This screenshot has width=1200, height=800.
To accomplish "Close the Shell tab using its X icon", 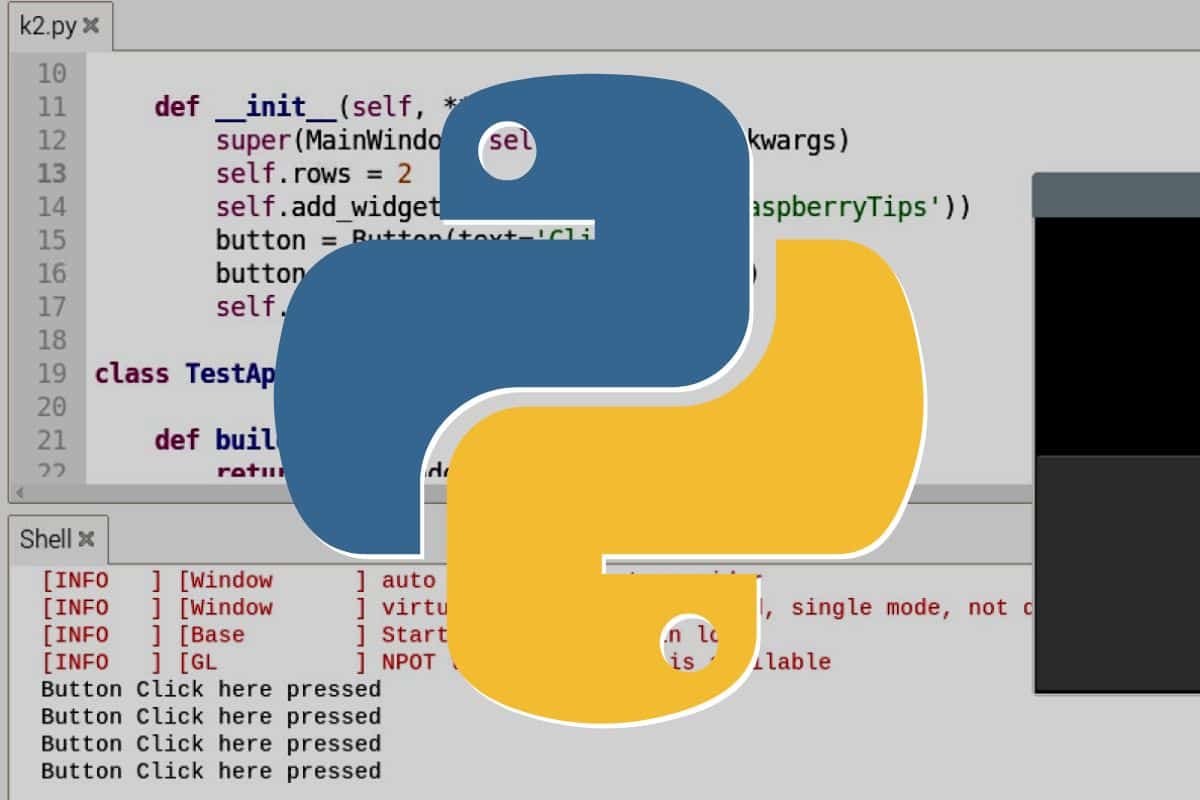I will (x=87, y=539).
